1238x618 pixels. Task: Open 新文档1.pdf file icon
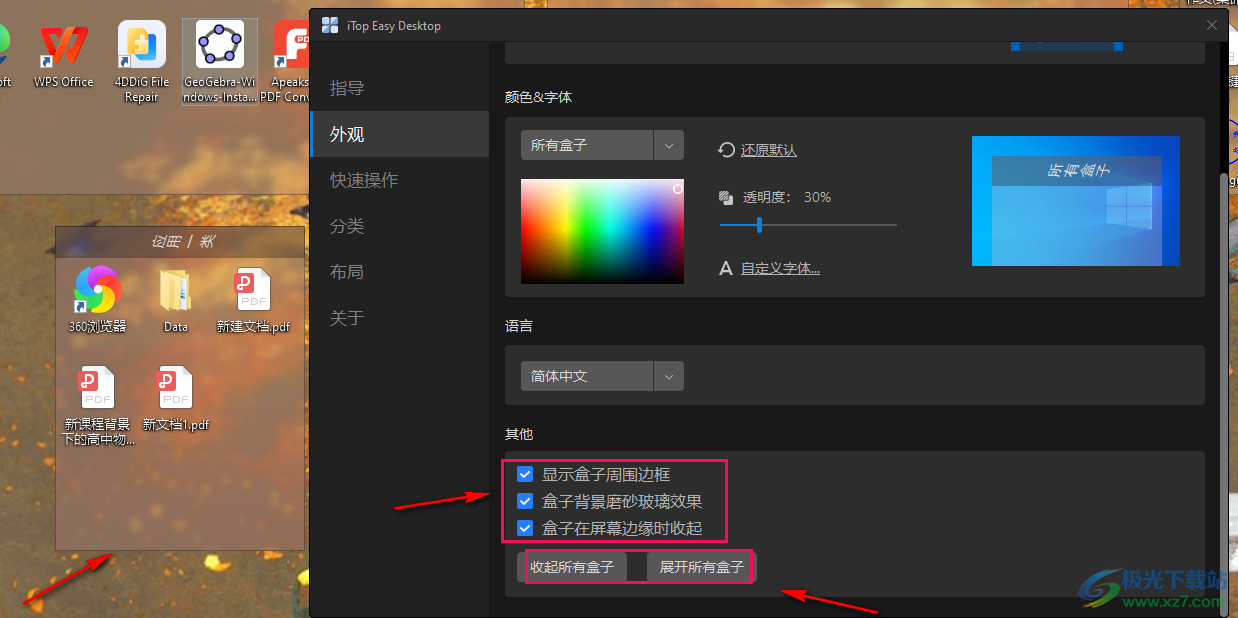pyautogui.click(x=175, y=398)
